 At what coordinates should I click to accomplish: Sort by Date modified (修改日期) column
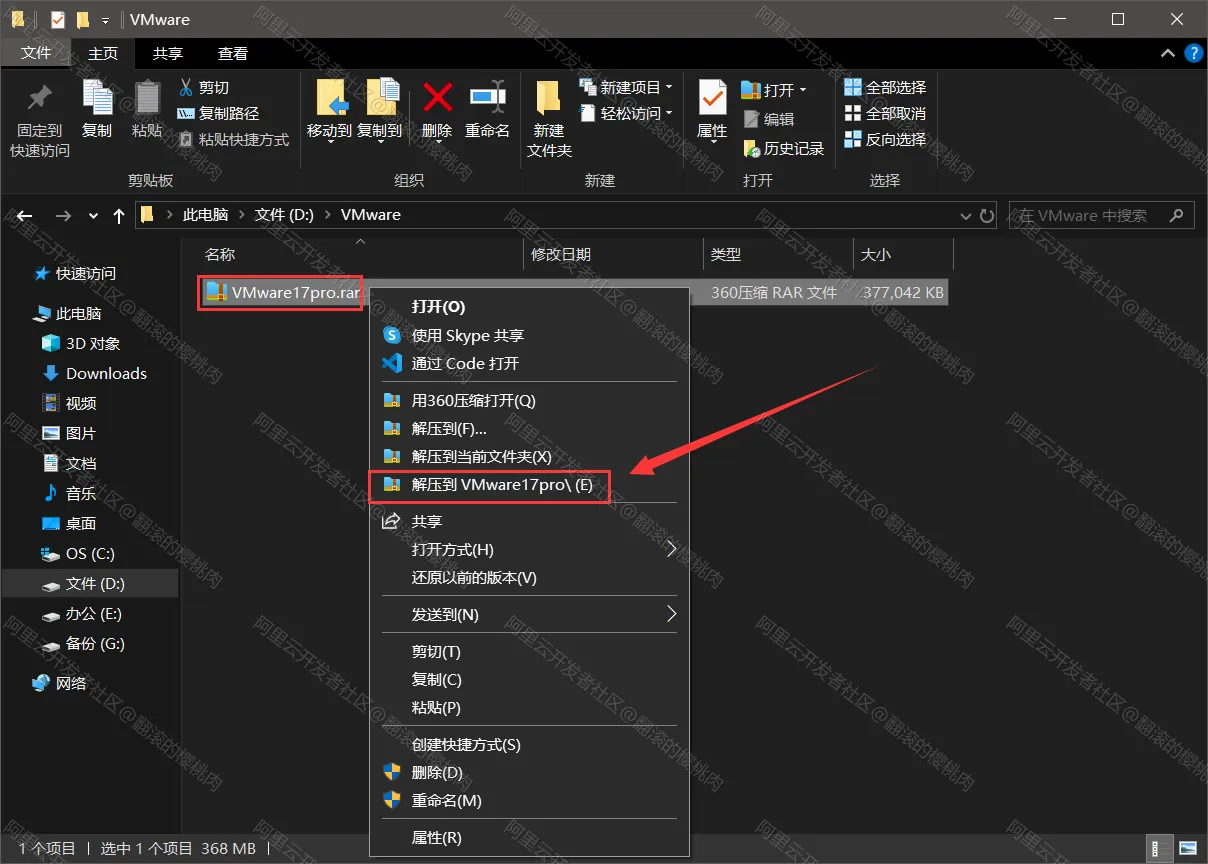(561, 255)
